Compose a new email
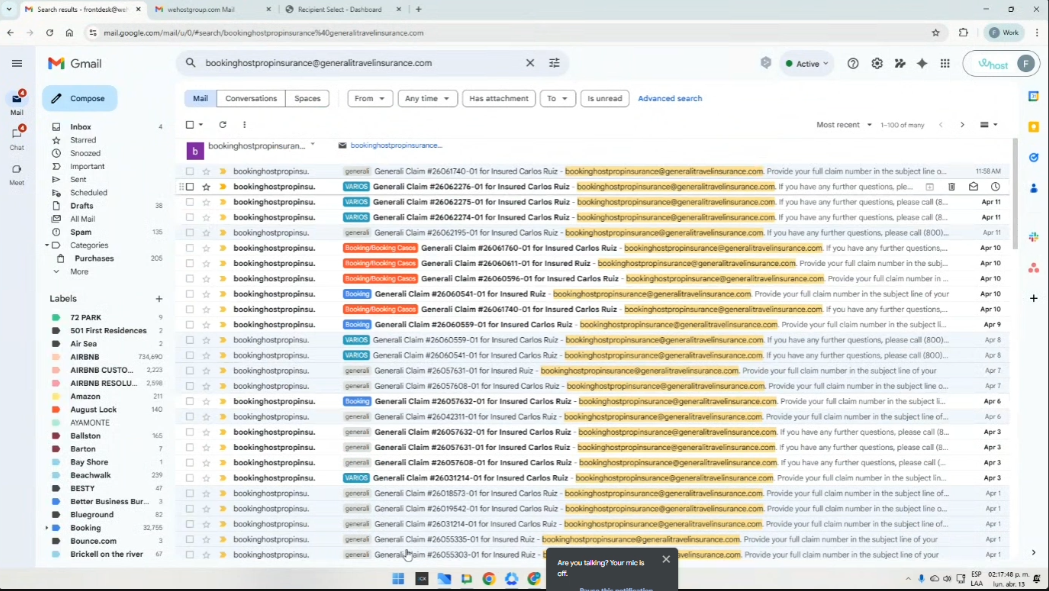Viewport: 1049px width, 591px height. (x=79, y=98)
